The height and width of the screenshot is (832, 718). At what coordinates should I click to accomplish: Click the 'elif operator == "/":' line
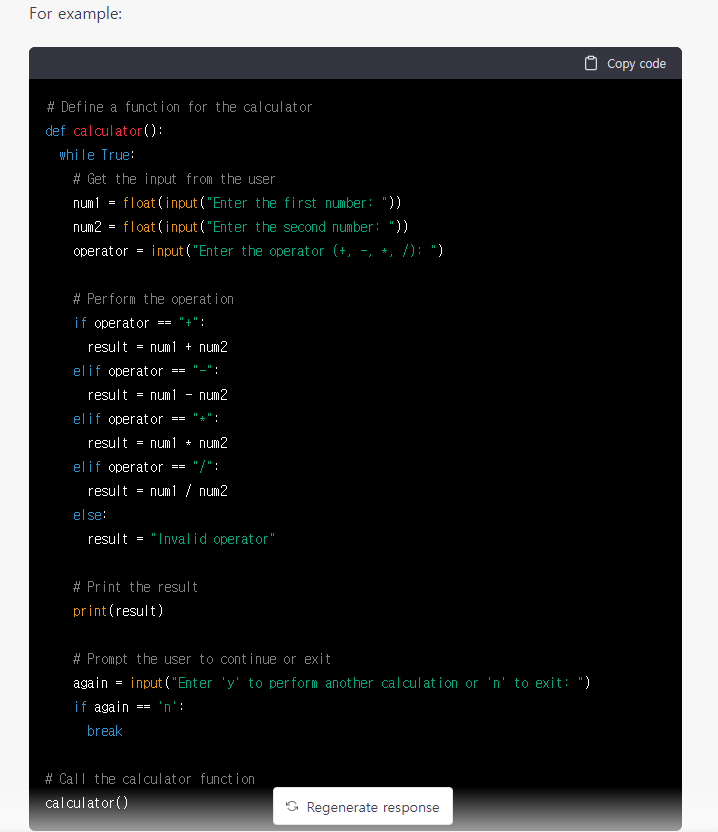coord(146,467)
